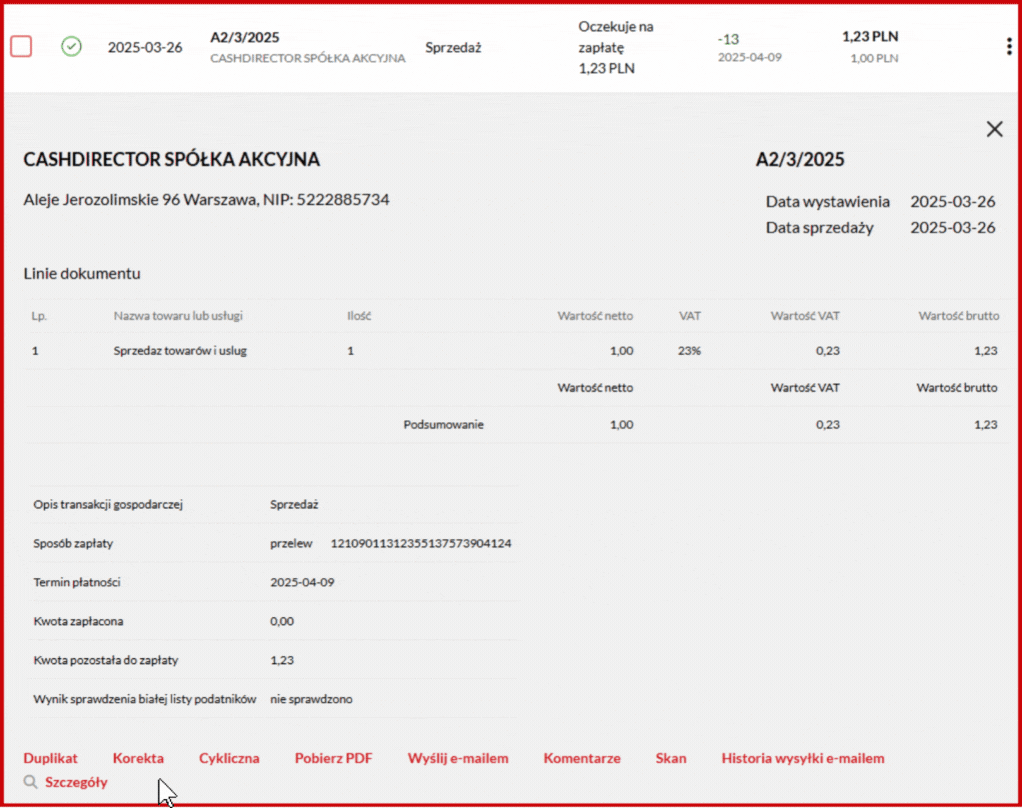Click the Kwota zapłacona value 0,00
Screen dimensions: 1022x808
point(282,621)
